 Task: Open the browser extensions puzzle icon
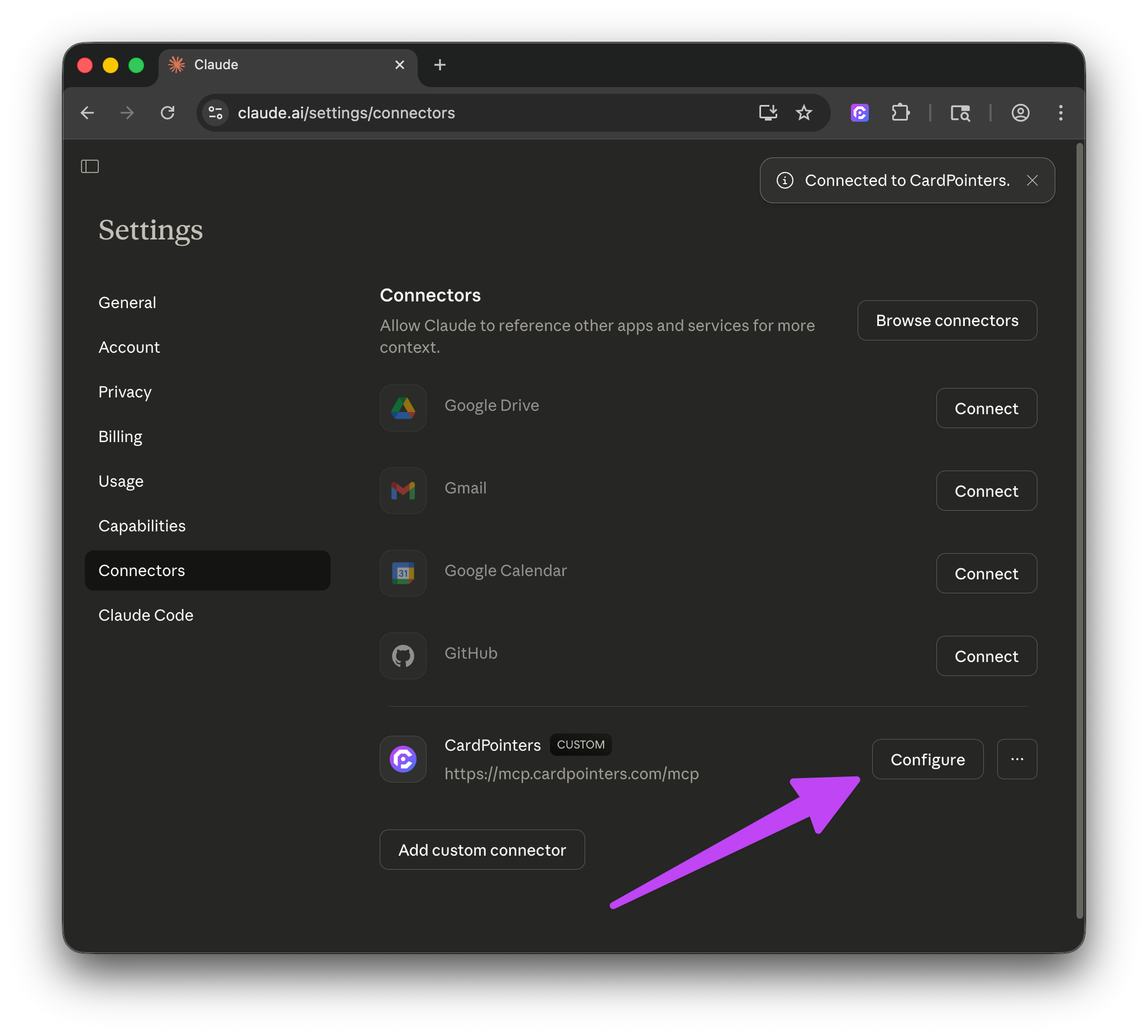pos(900,113)
